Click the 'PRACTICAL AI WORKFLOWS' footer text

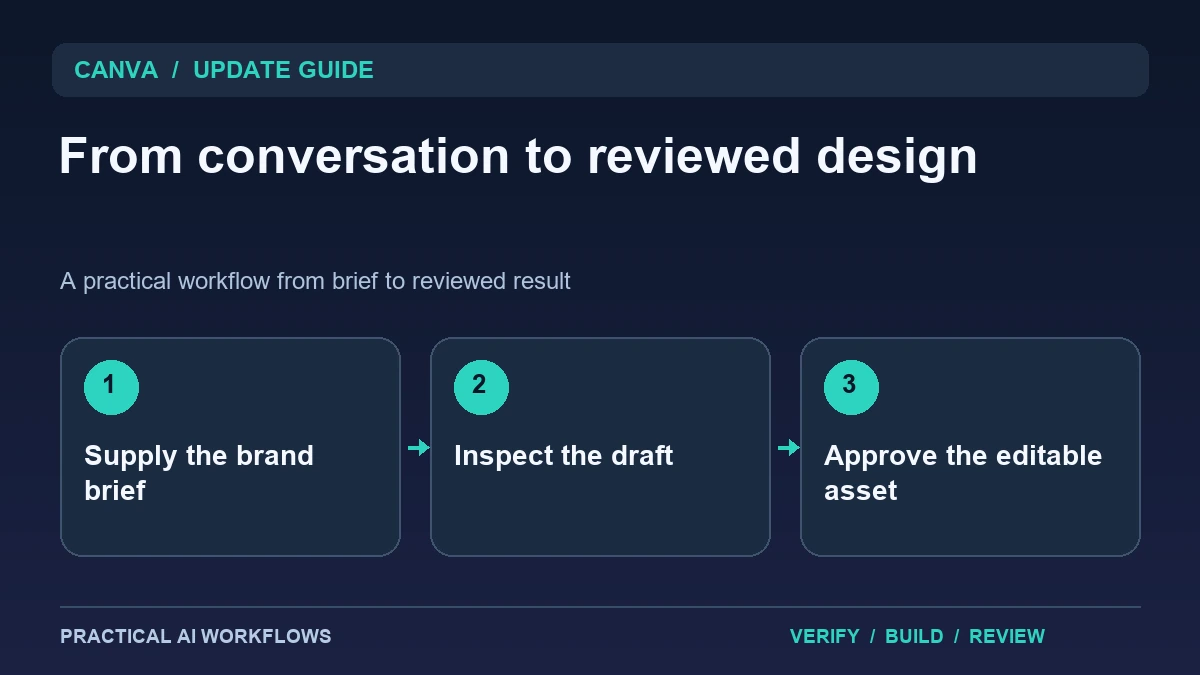click(x=195, y=636)
